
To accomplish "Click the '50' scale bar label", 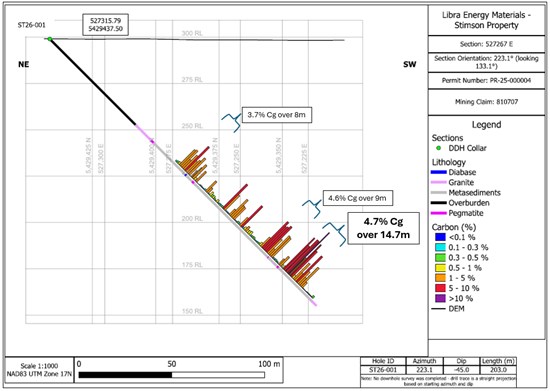I will [x=172, y=364].
